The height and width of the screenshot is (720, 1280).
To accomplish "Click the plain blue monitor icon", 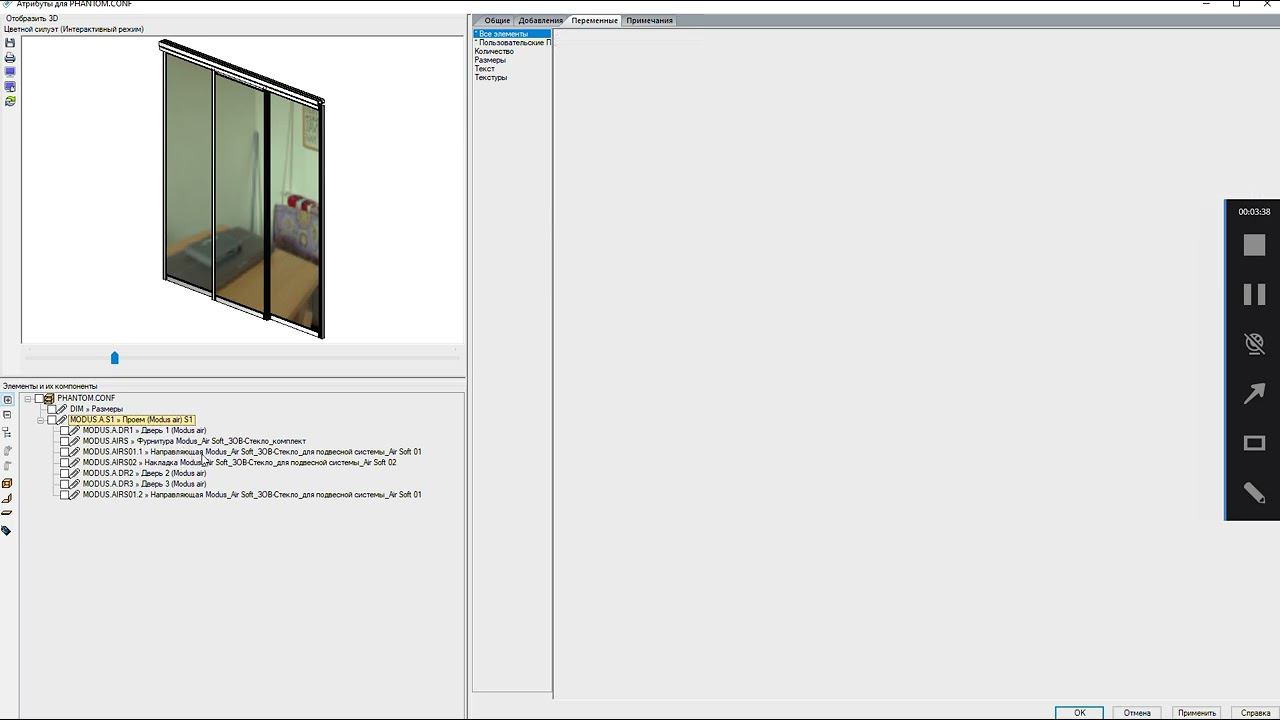I will tap(10, 72).
